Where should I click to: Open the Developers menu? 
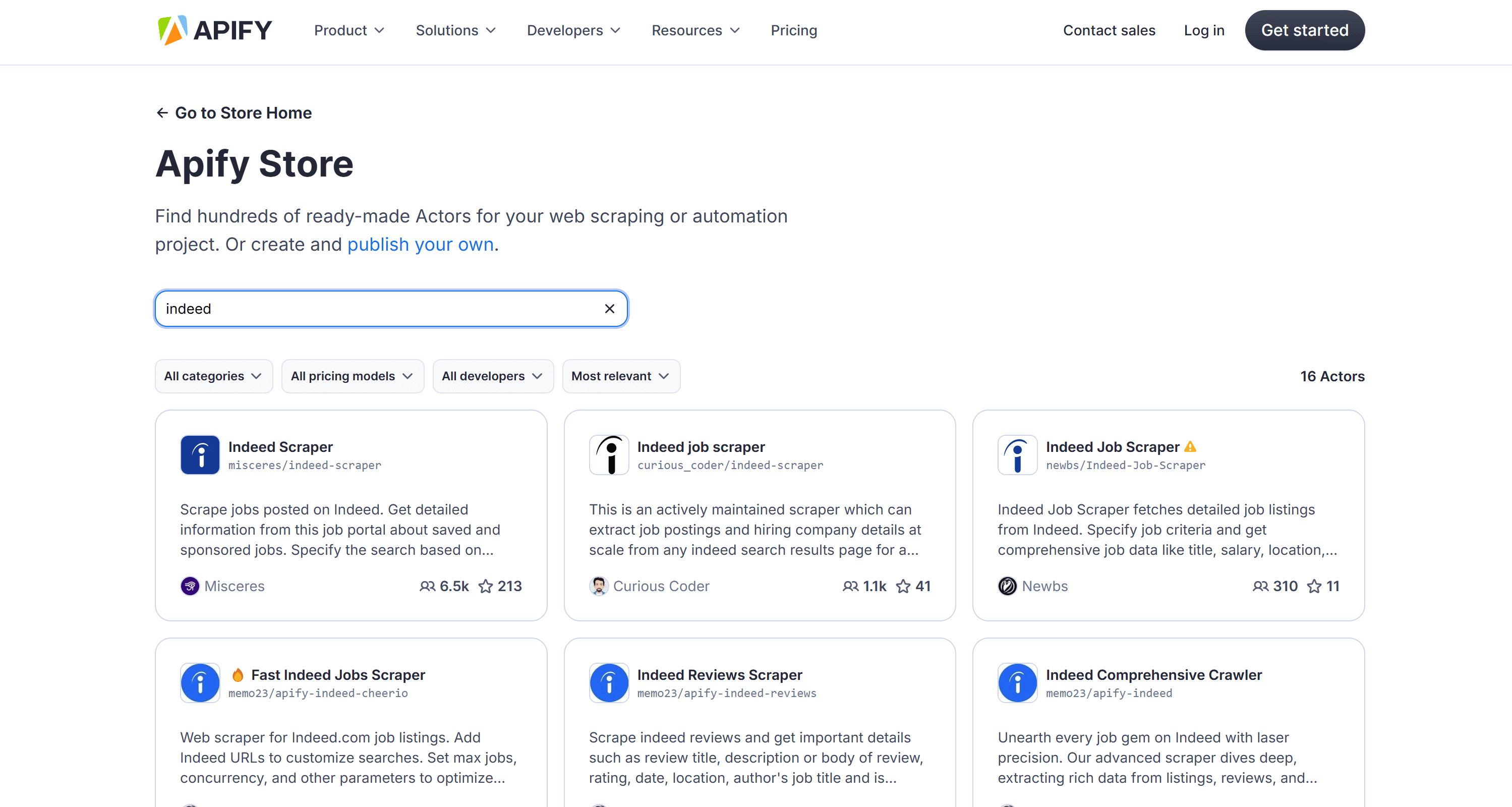(573, 30)
